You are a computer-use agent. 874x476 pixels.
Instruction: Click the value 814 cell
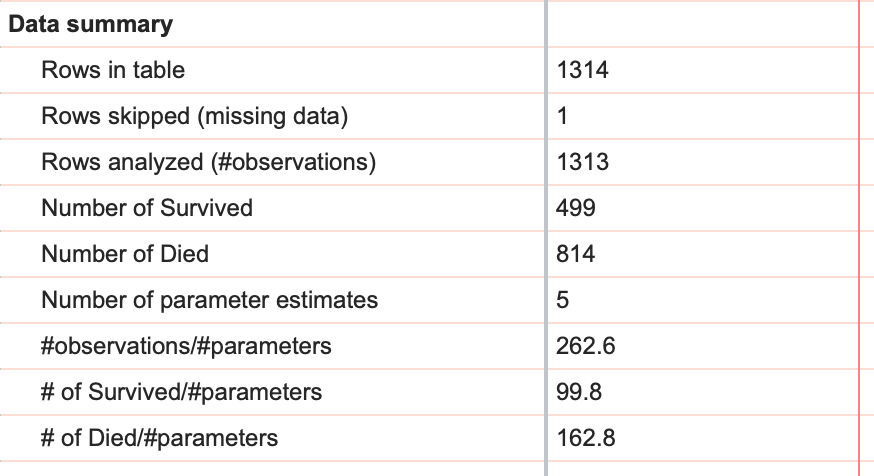coord(576,254)
